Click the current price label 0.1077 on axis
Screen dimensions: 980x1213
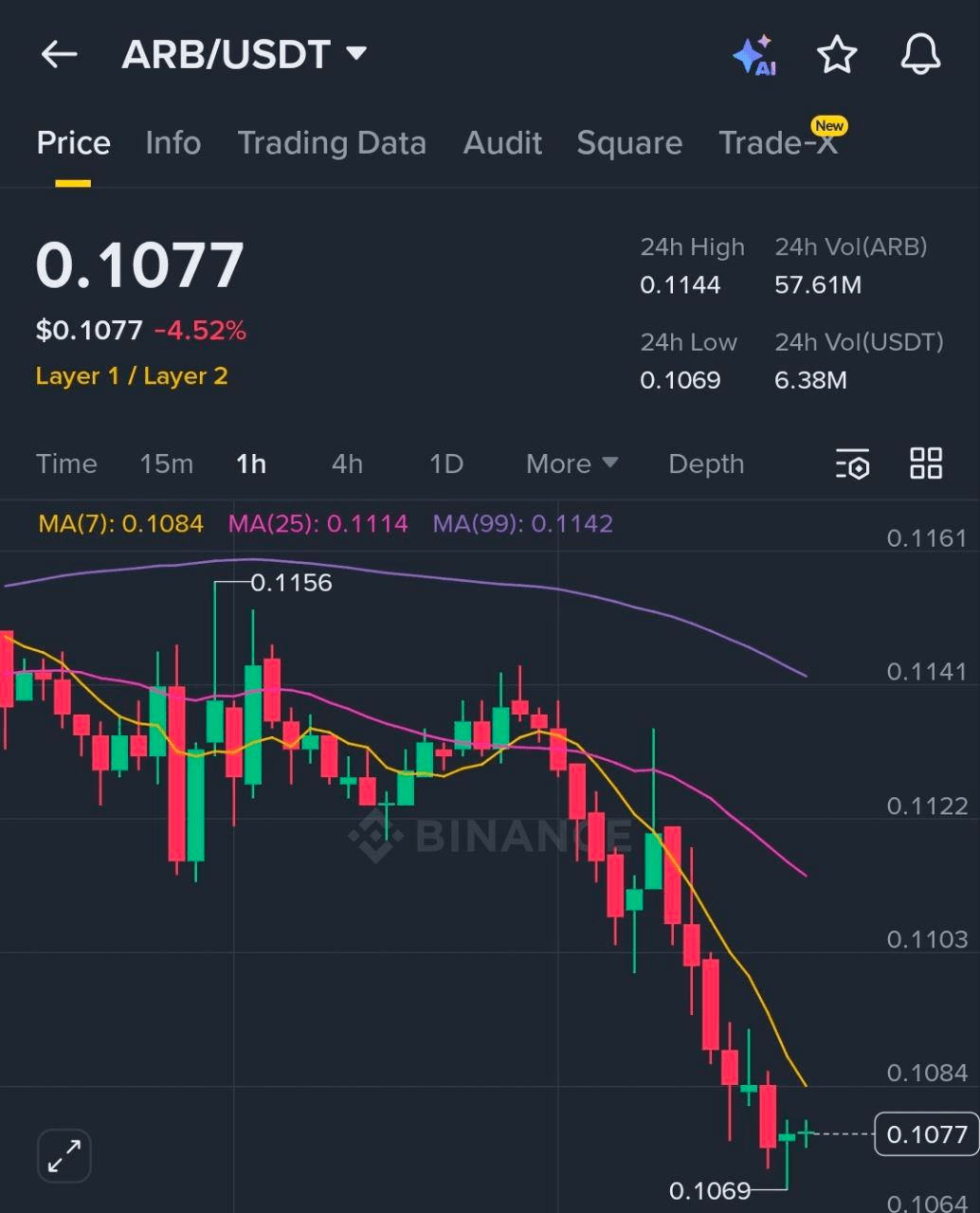point(926,1134)
